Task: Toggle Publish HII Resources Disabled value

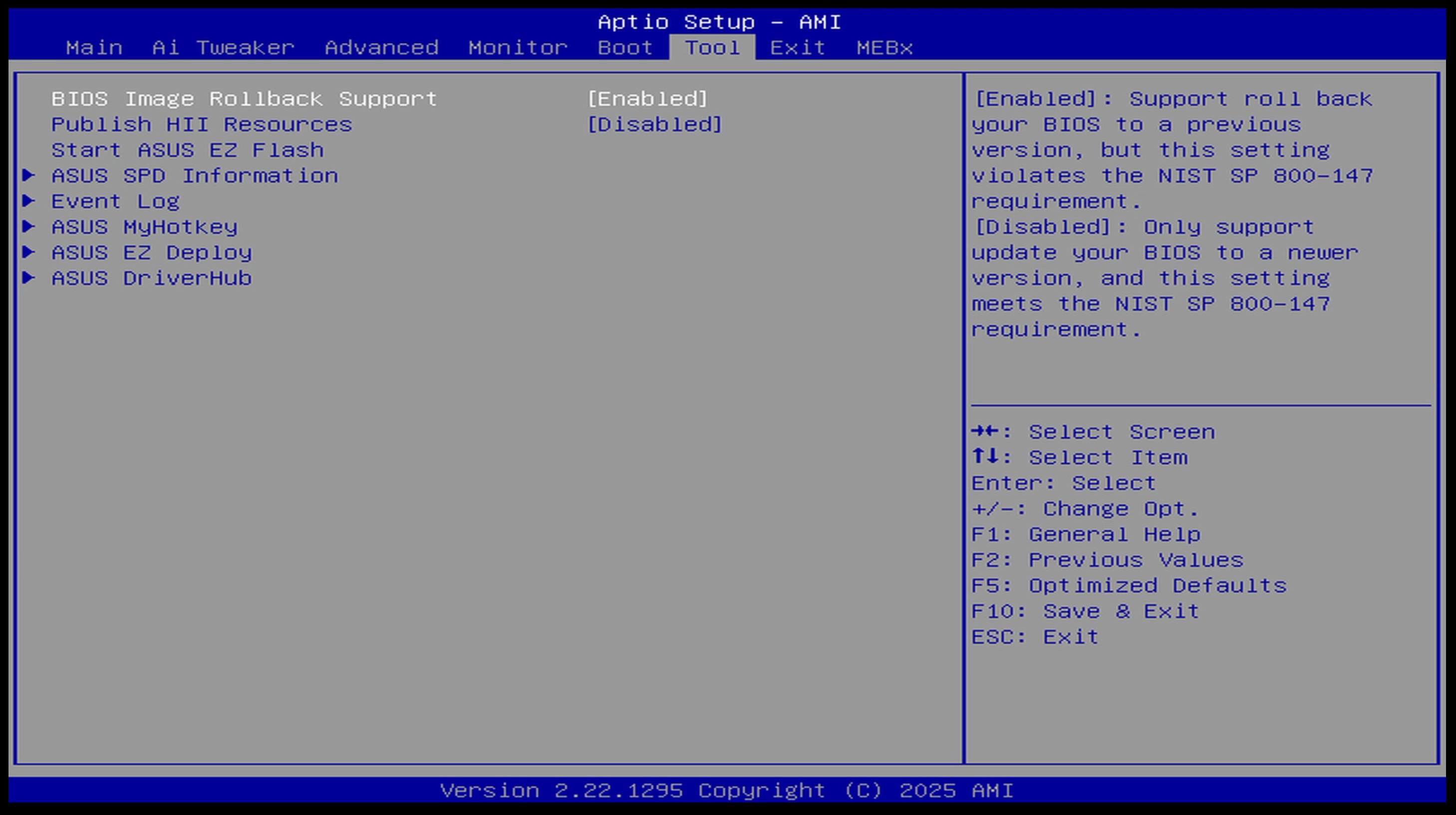Action: tap(654, 124)
